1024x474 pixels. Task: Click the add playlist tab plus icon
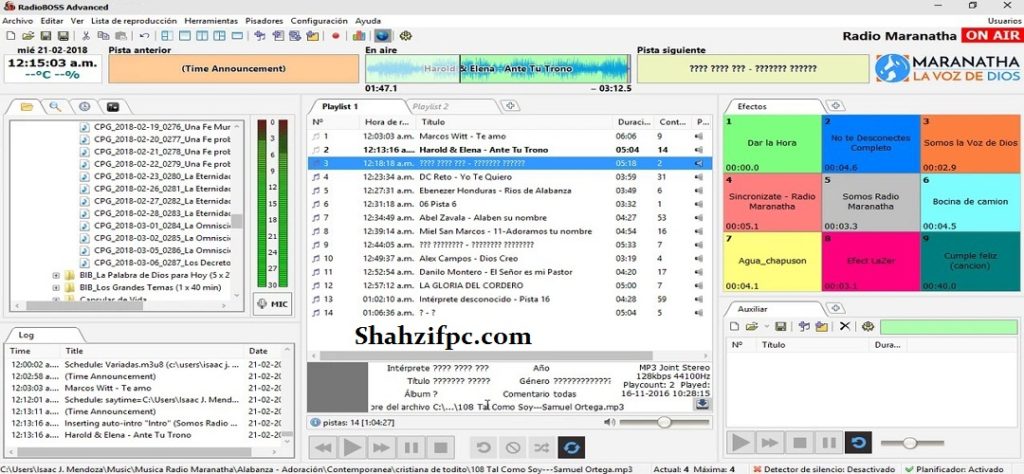[x=509, y=105]
